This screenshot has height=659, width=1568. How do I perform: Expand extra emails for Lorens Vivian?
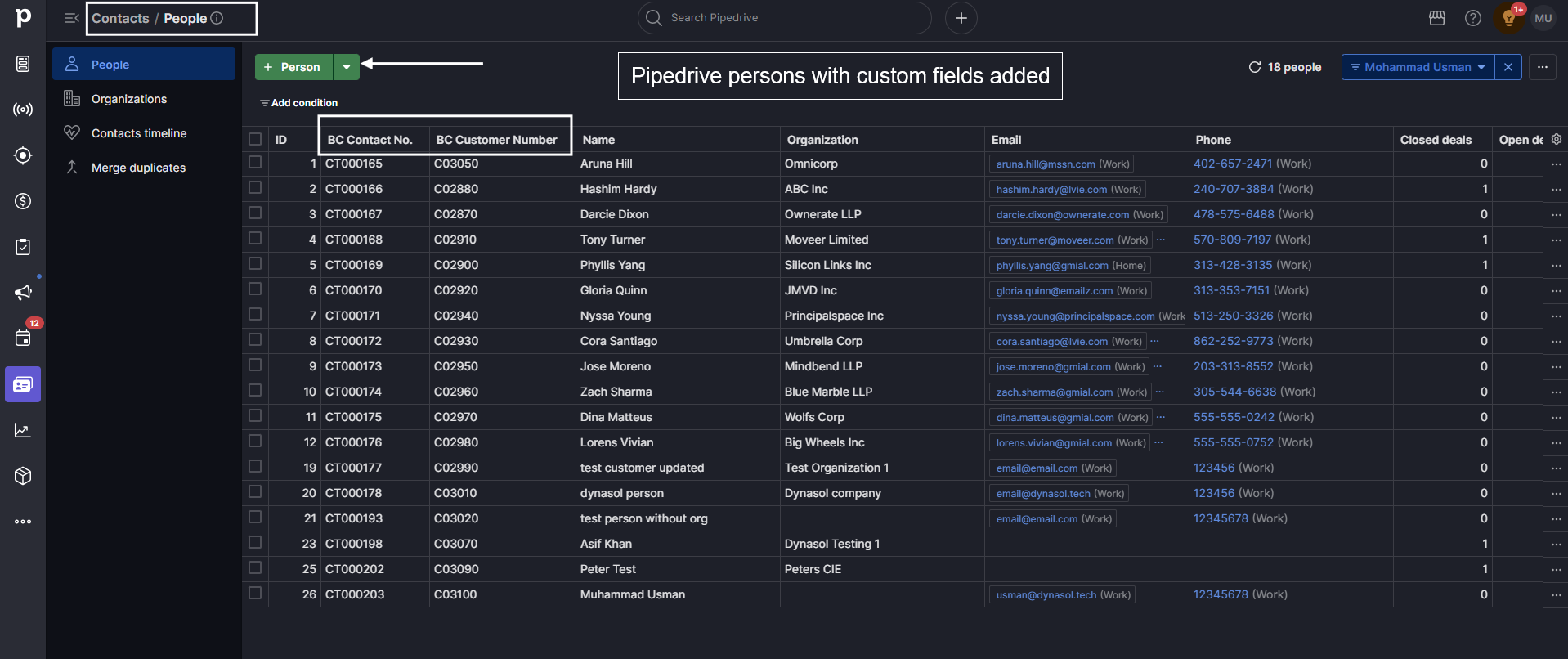point(1159,442)
